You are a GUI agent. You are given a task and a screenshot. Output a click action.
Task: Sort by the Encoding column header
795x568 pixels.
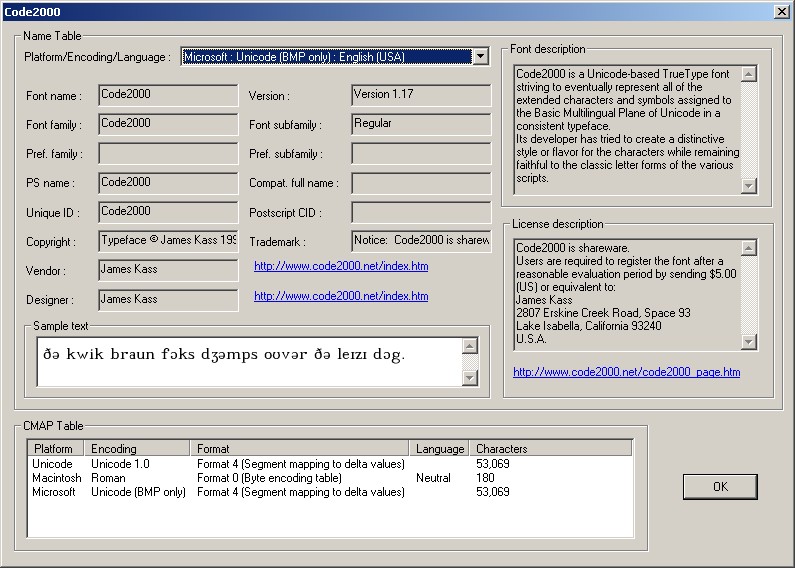tap(137, 448)
